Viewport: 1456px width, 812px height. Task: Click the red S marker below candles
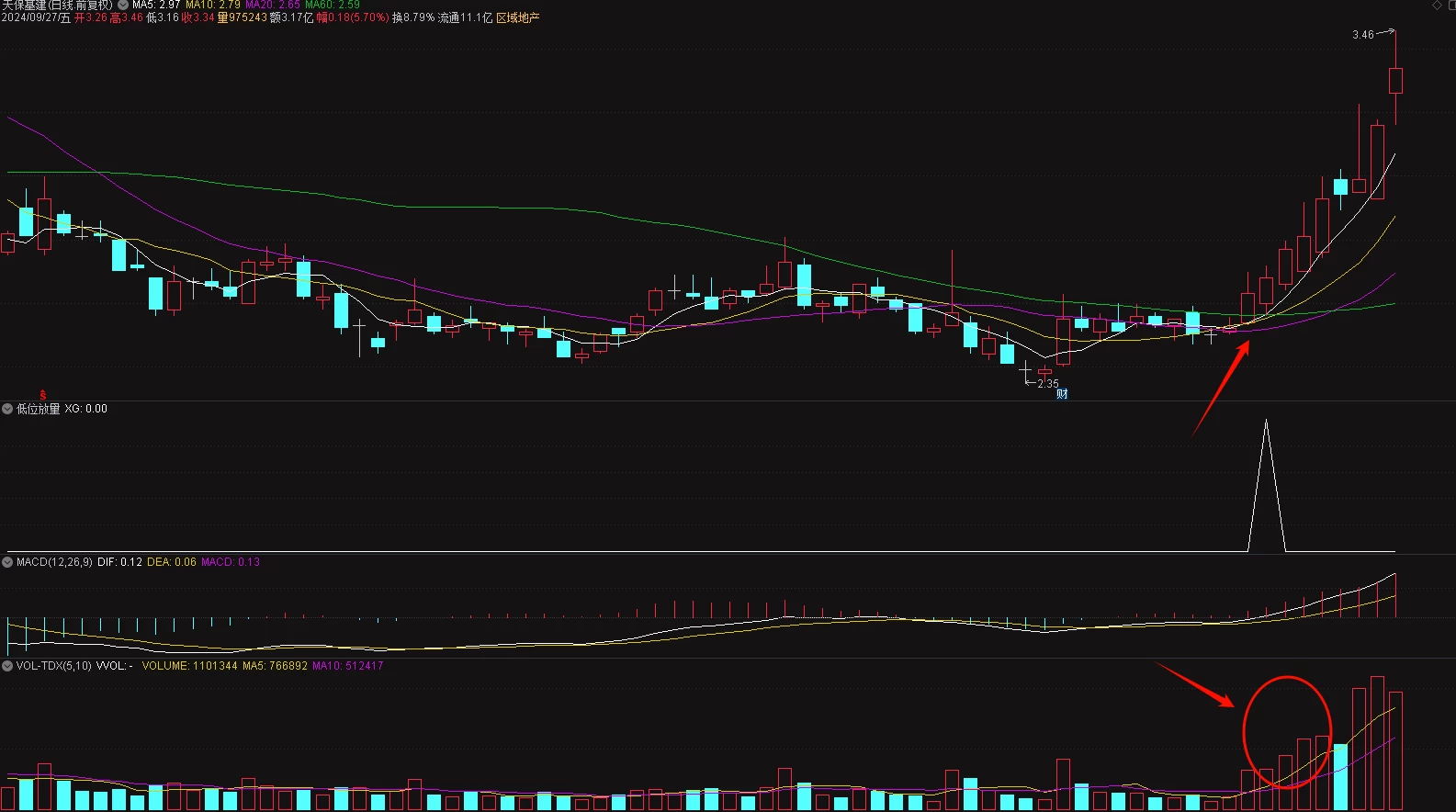(x=42, y=395)
